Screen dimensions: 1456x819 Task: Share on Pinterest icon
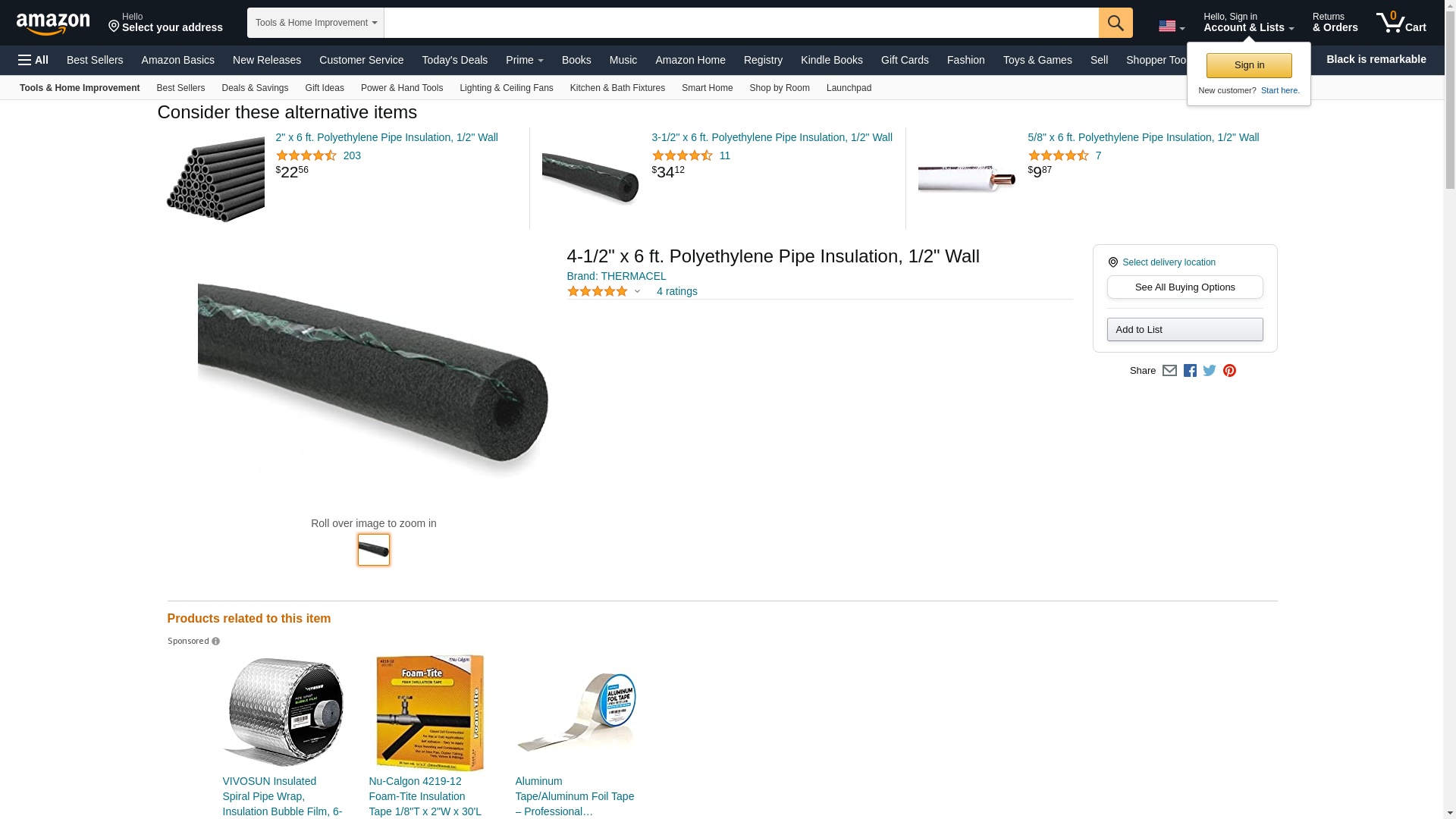(1229, 371)
